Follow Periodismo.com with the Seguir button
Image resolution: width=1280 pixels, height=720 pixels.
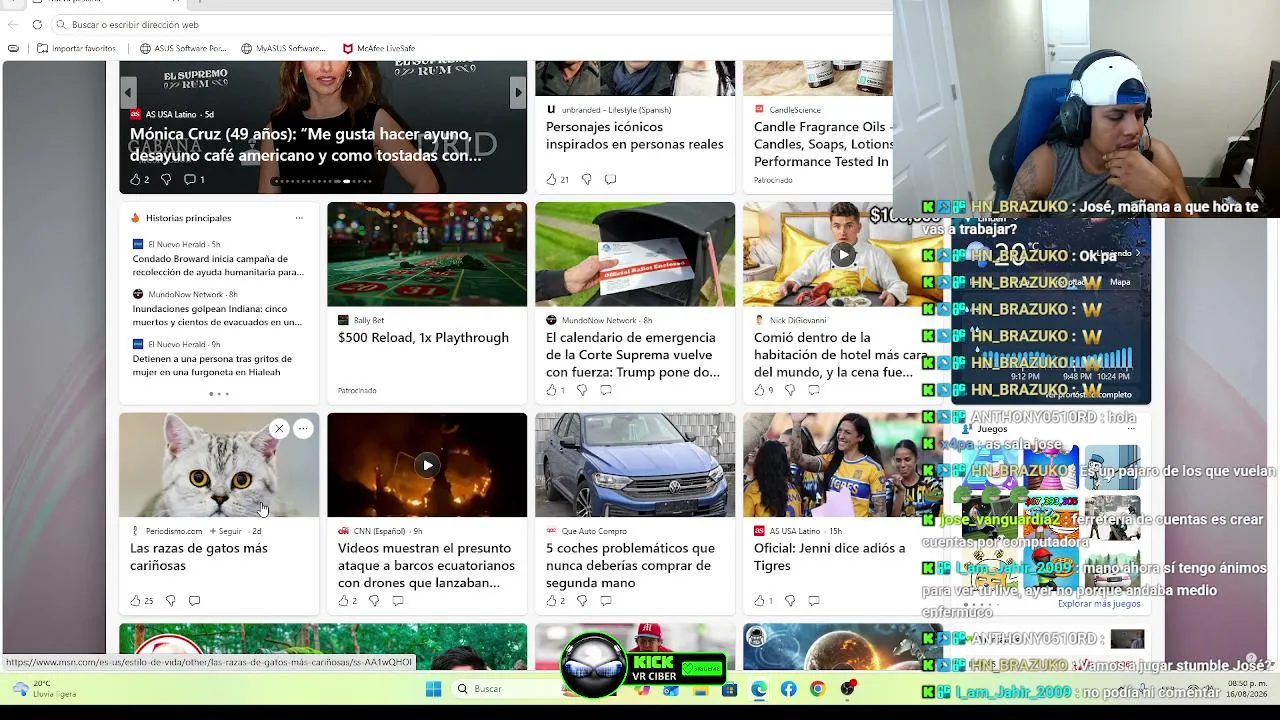click(226, 531)
